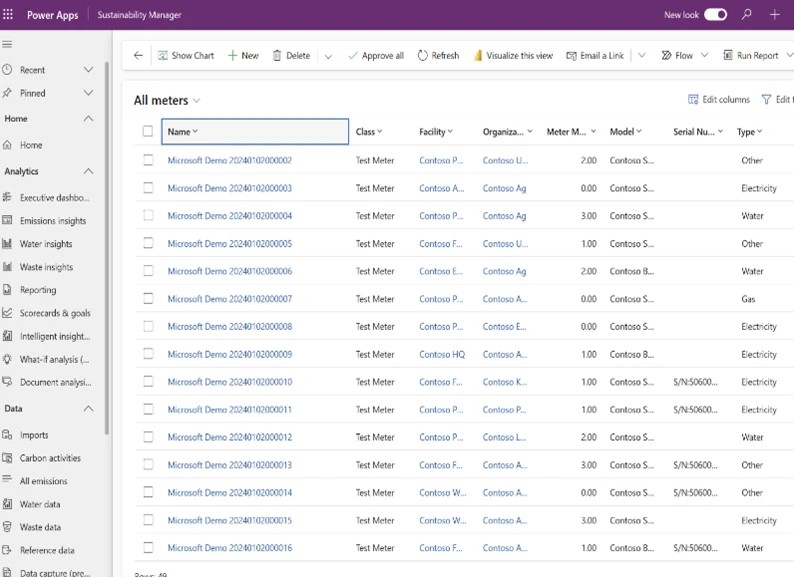This screenshot has width=794, height=577.
Task: Click the search magnifier icon in header
Action: [x=747, y=15]
